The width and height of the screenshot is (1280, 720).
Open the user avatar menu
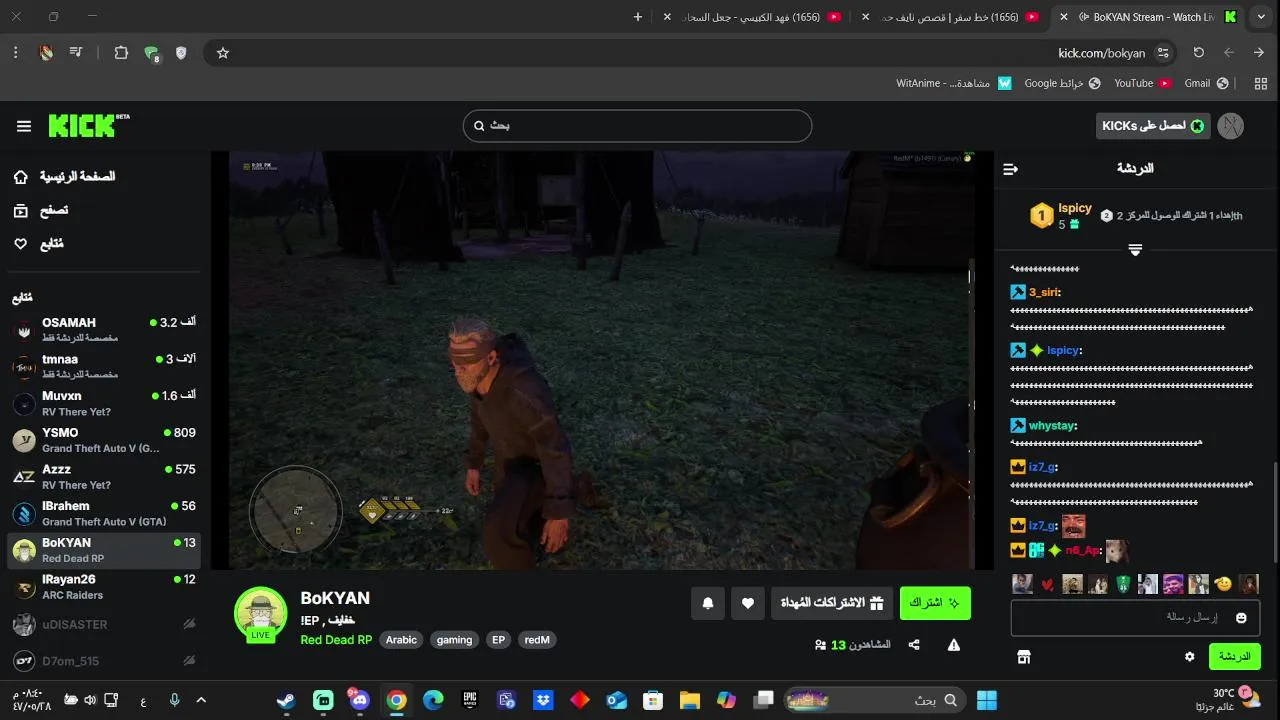pos(1232,126)
